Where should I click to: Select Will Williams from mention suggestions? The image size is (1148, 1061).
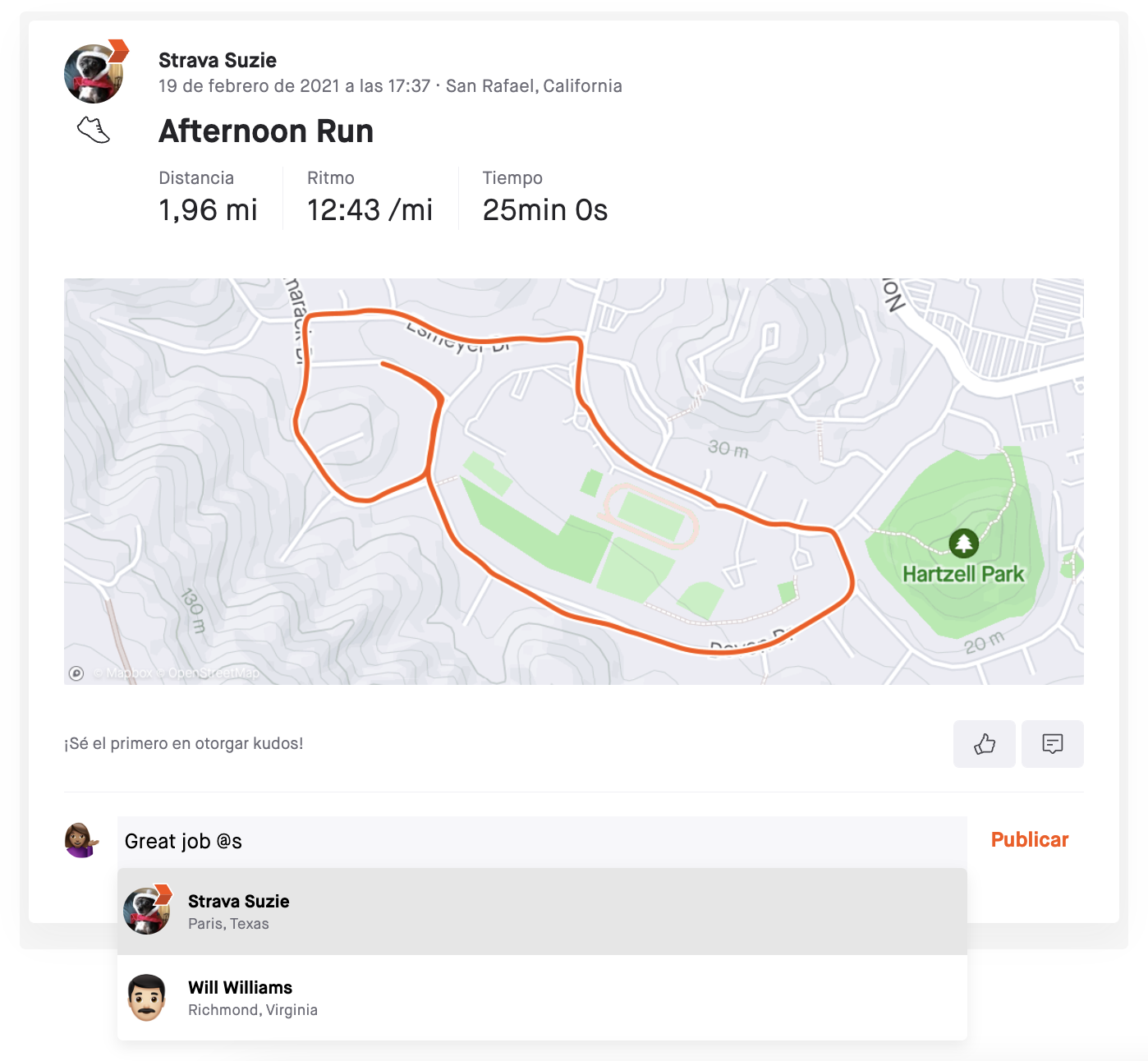coord(542,998)
